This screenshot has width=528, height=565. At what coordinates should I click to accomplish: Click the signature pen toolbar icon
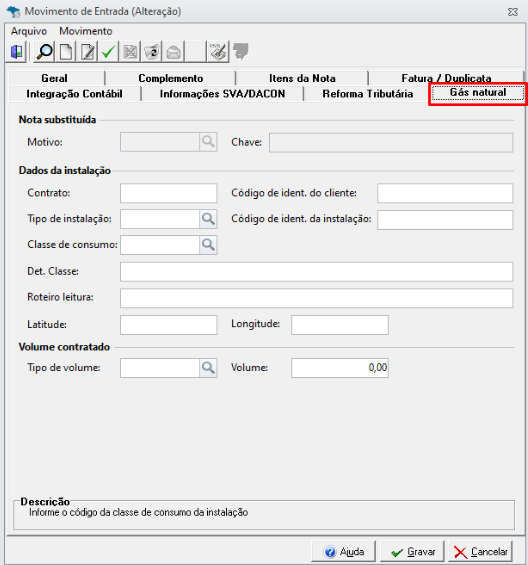pyautogui.click(x=218, y=52)
